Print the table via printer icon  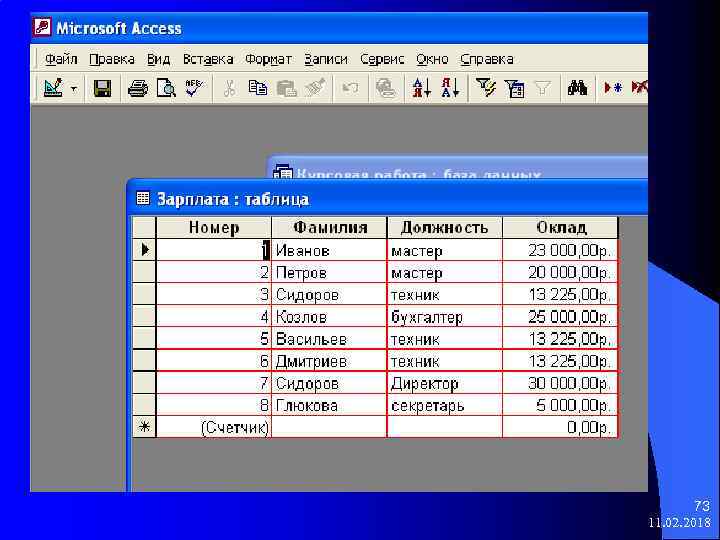138,88
